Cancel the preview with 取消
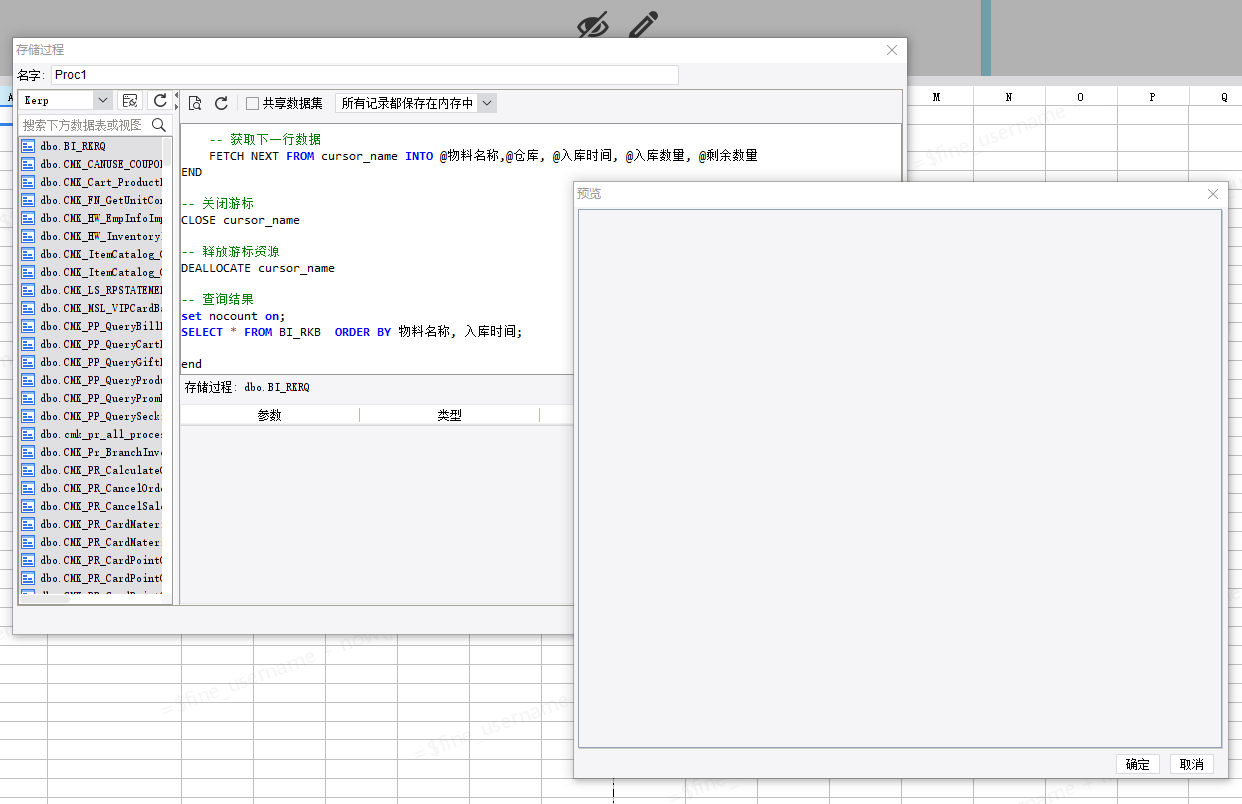Viewport: 1242px width, 804px height. pos(1192,764)
